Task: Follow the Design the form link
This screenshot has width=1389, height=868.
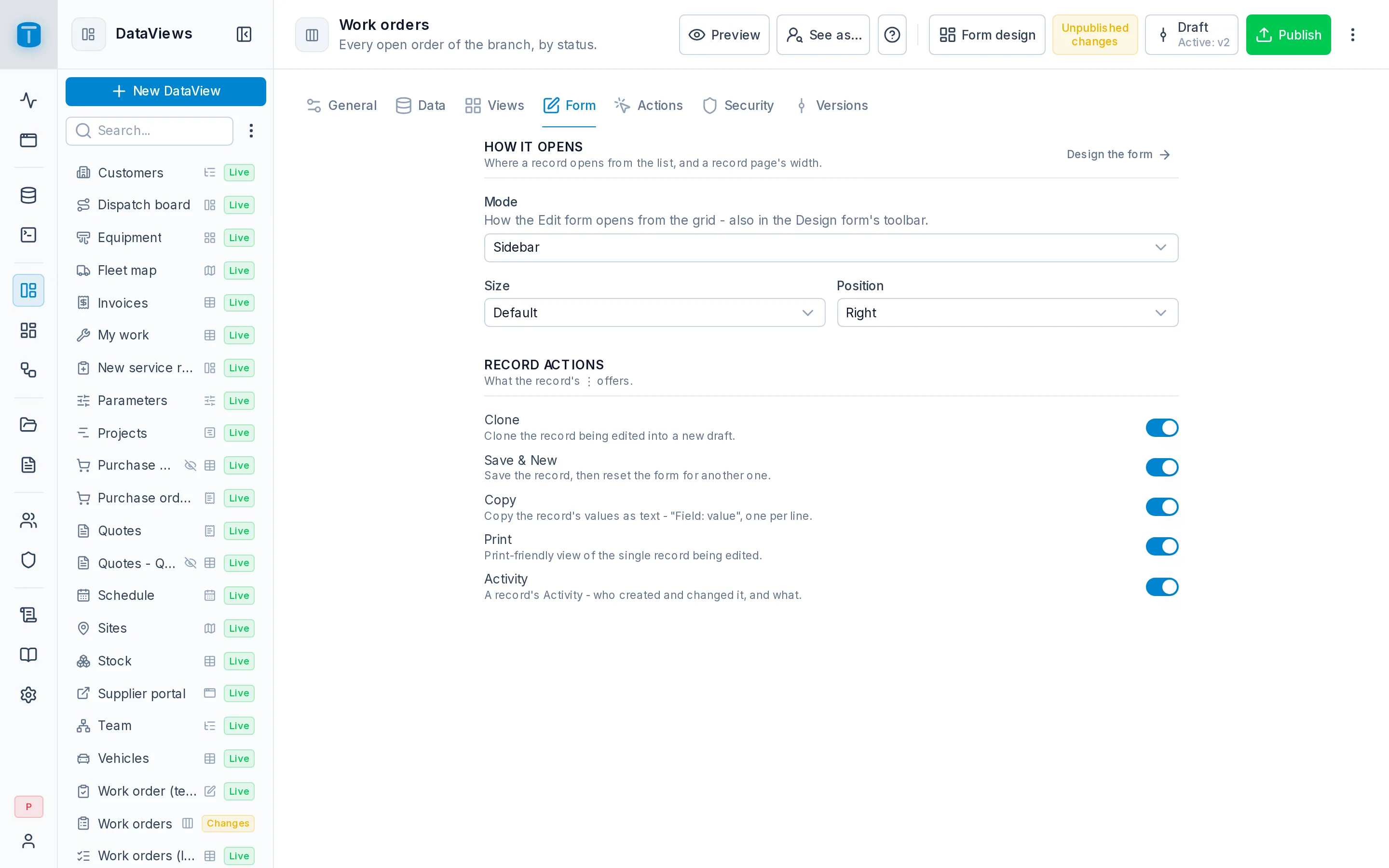Action: pyautogui.click(x=1117, y=154)
